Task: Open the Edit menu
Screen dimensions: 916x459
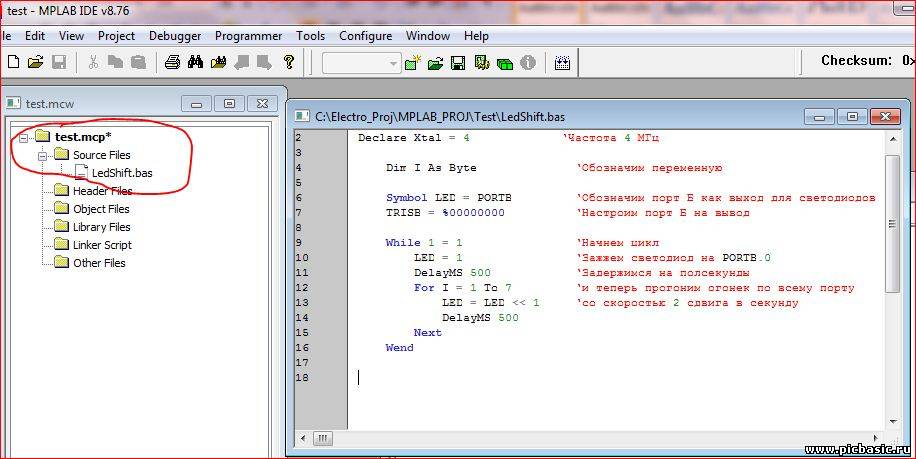Action: 35,36
